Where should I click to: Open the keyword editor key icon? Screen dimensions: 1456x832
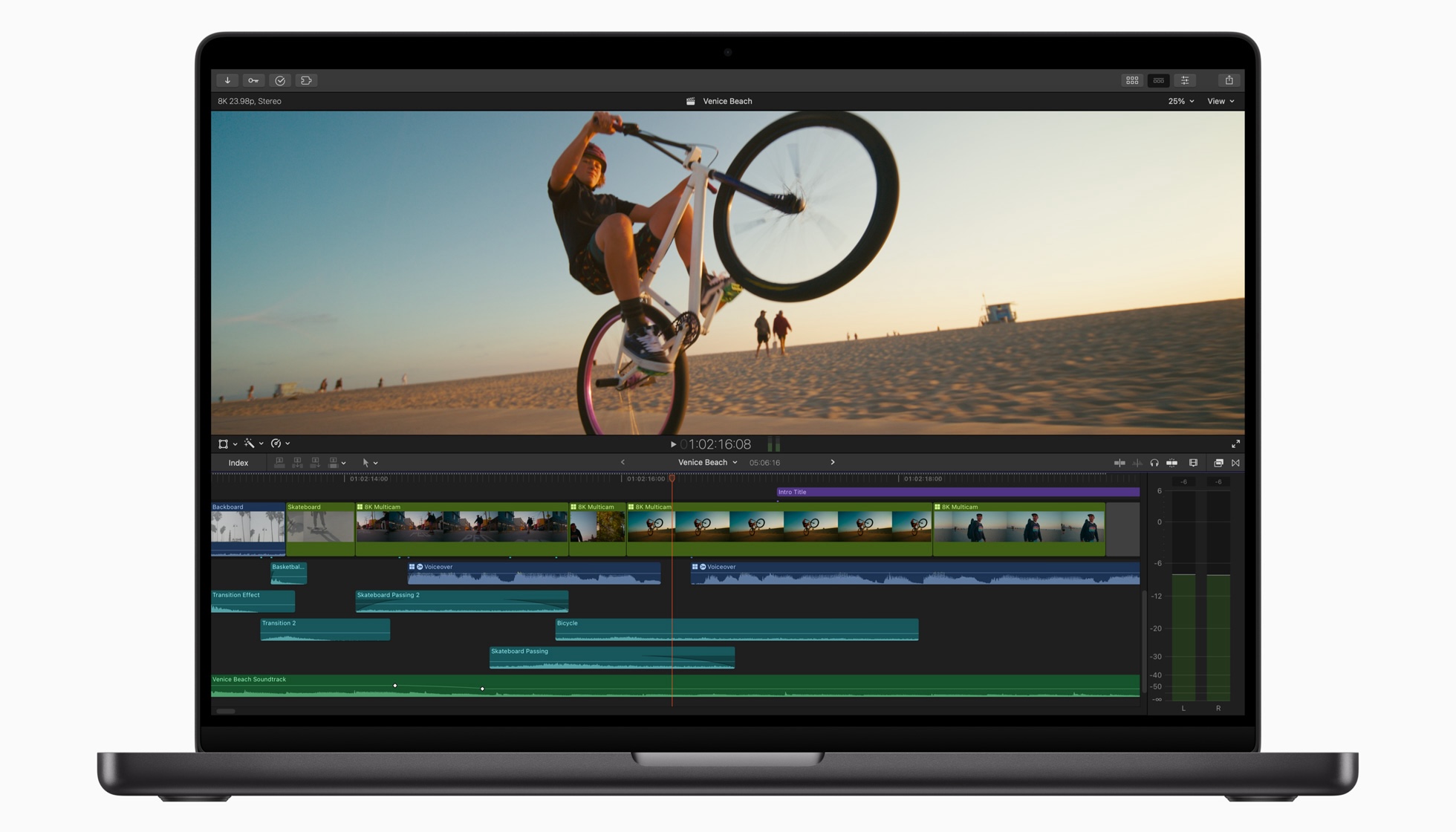point(253,80)
